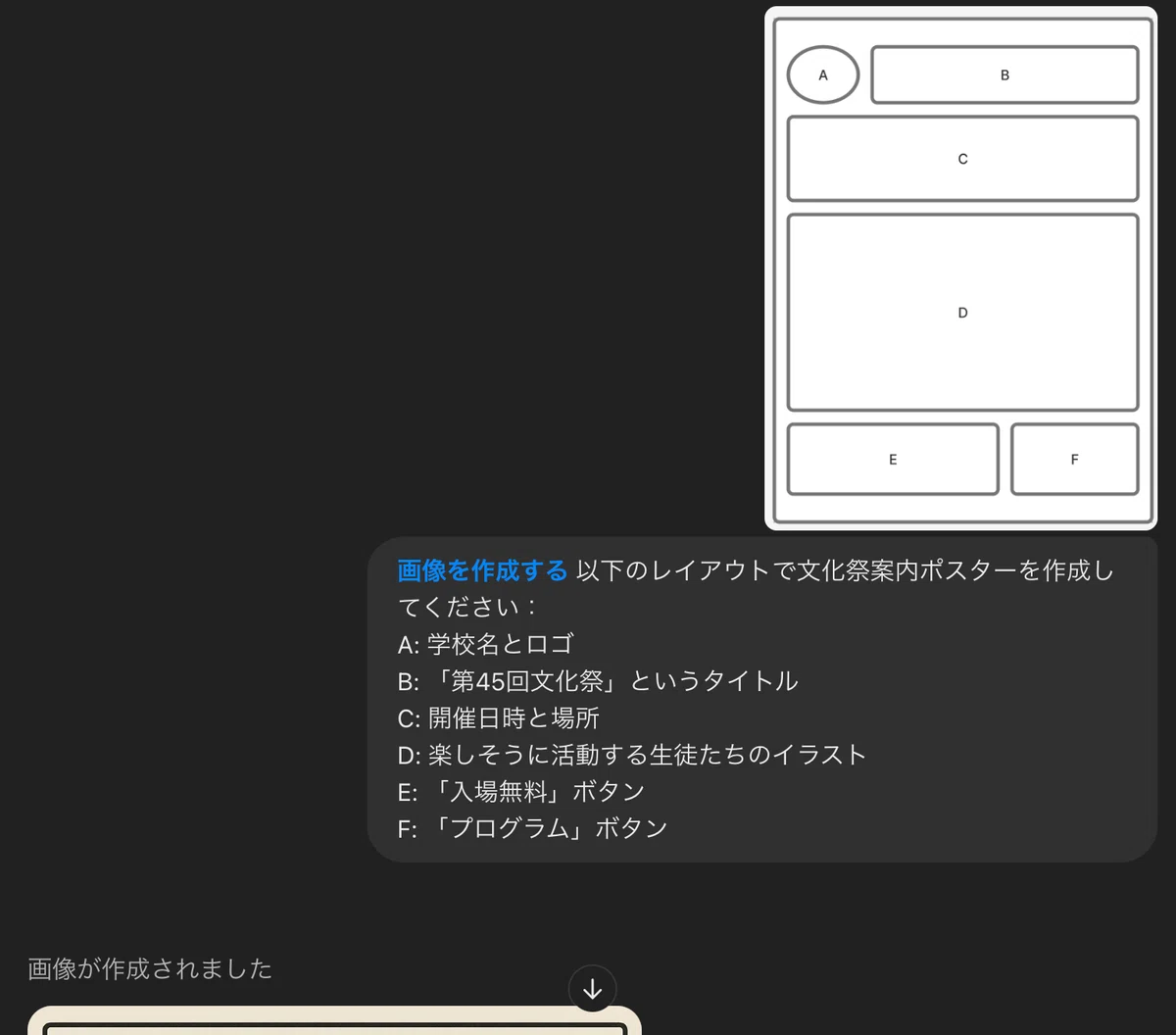Image resolution: width=1176 pixels, height=1035 pixels.
Task: Open the attached layout wireframe image
Action: [960, 268]
